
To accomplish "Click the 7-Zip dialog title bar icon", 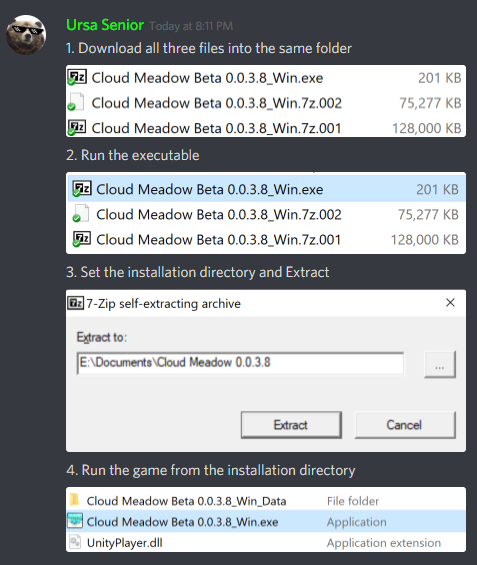I will [76, 303].
